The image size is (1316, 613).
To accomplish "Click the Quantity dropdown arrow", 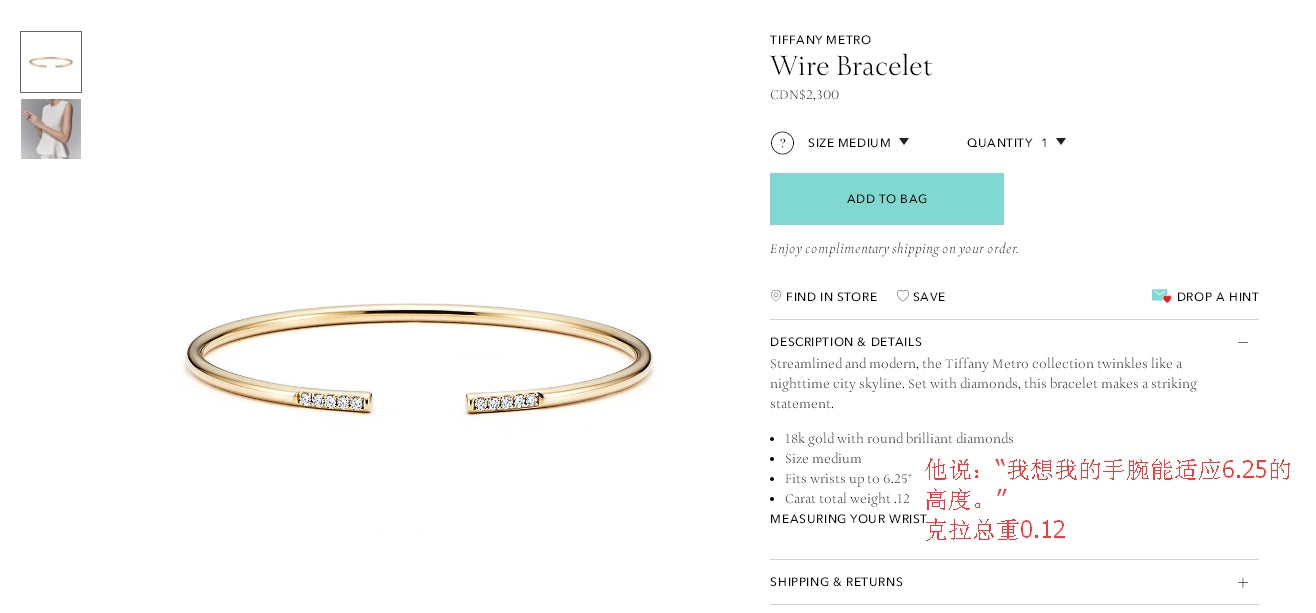I will click(1061, 142).
